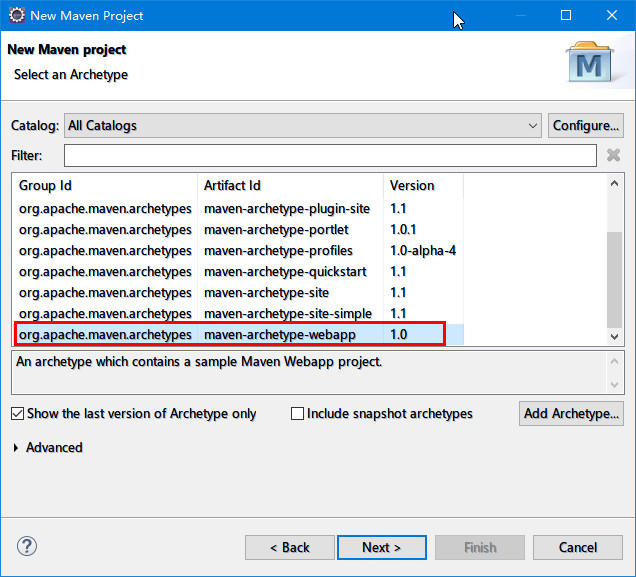Sort by the Group Id column header
The height and width of the screenshot is (577, 636).
click(105, 185)
